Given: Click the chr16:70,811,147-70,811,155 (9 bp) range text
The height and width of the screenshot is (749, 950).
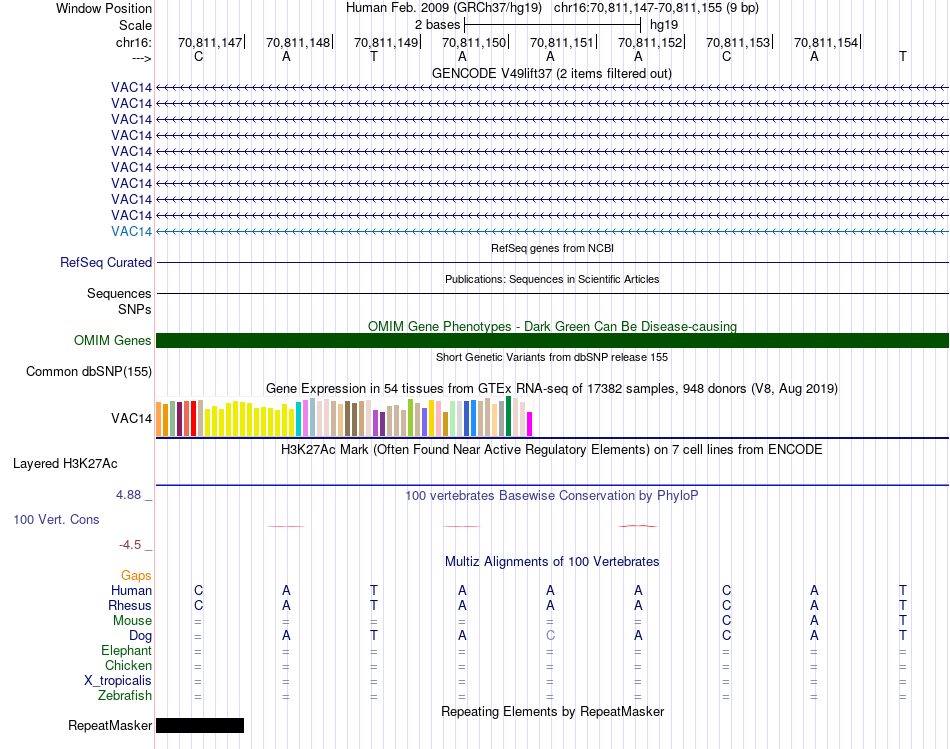Looking at the screenshot, I should coord(656,8).
